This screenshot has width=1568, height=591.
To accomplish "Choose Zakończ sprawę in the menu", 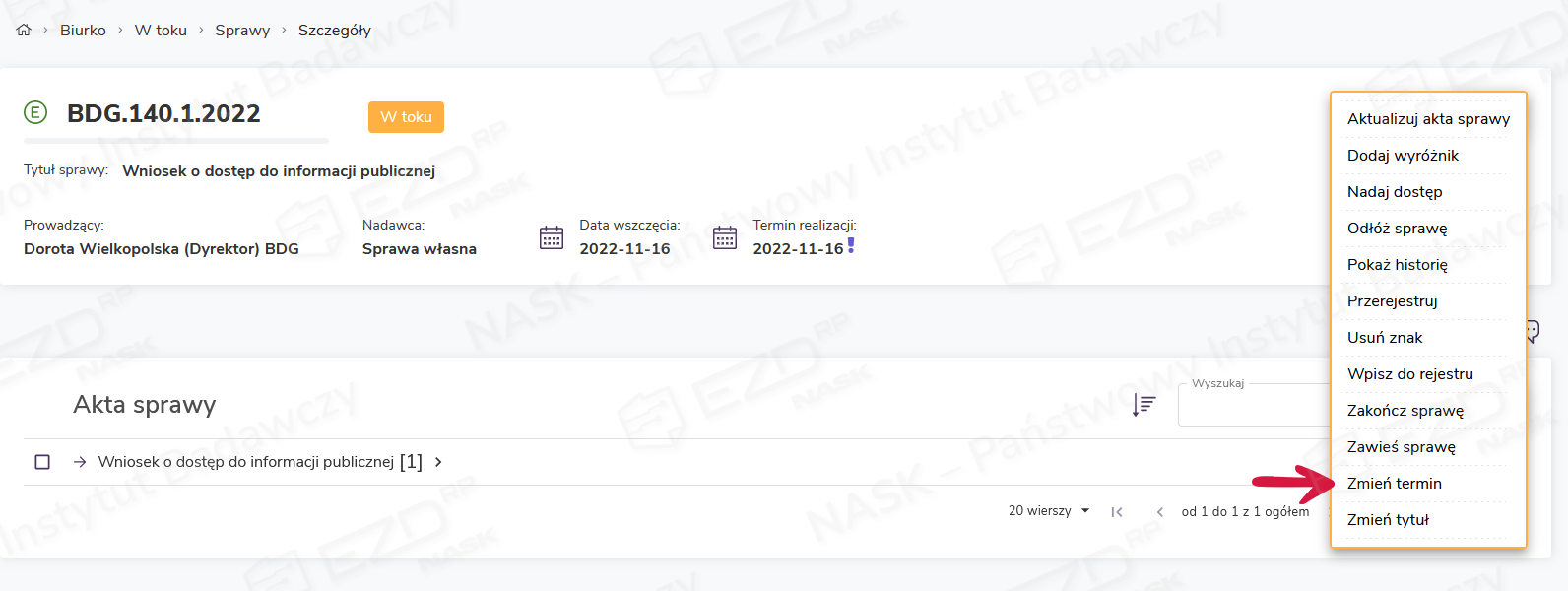I will point(1405,411).
